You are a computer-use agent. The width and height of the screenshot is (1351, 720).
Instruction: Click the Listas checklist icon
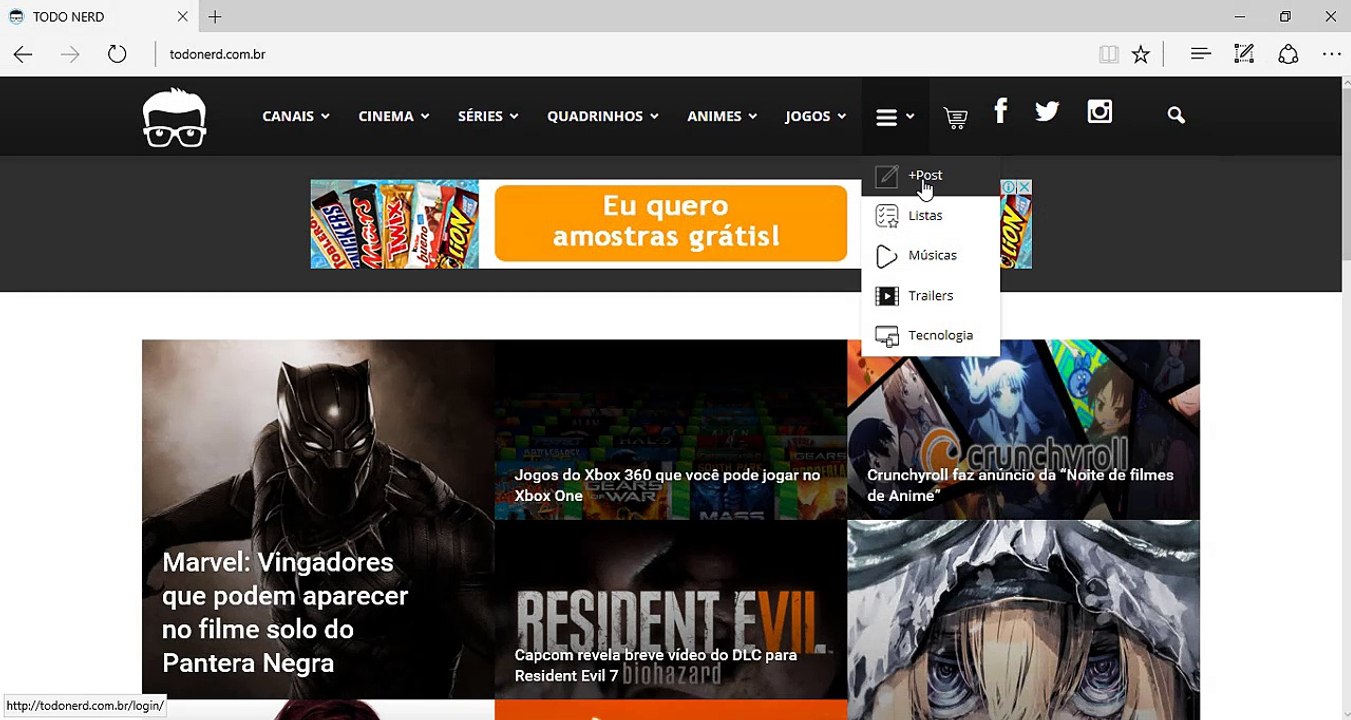[x=887, y=216]
